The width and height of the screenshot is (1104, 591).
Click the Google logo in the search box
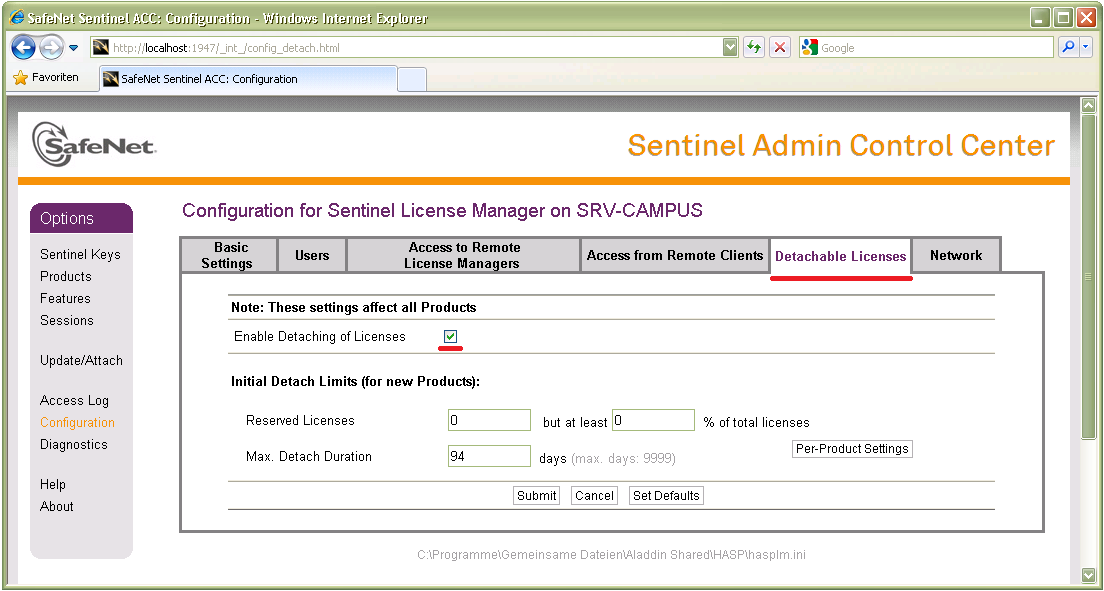(x=810, y=48)
